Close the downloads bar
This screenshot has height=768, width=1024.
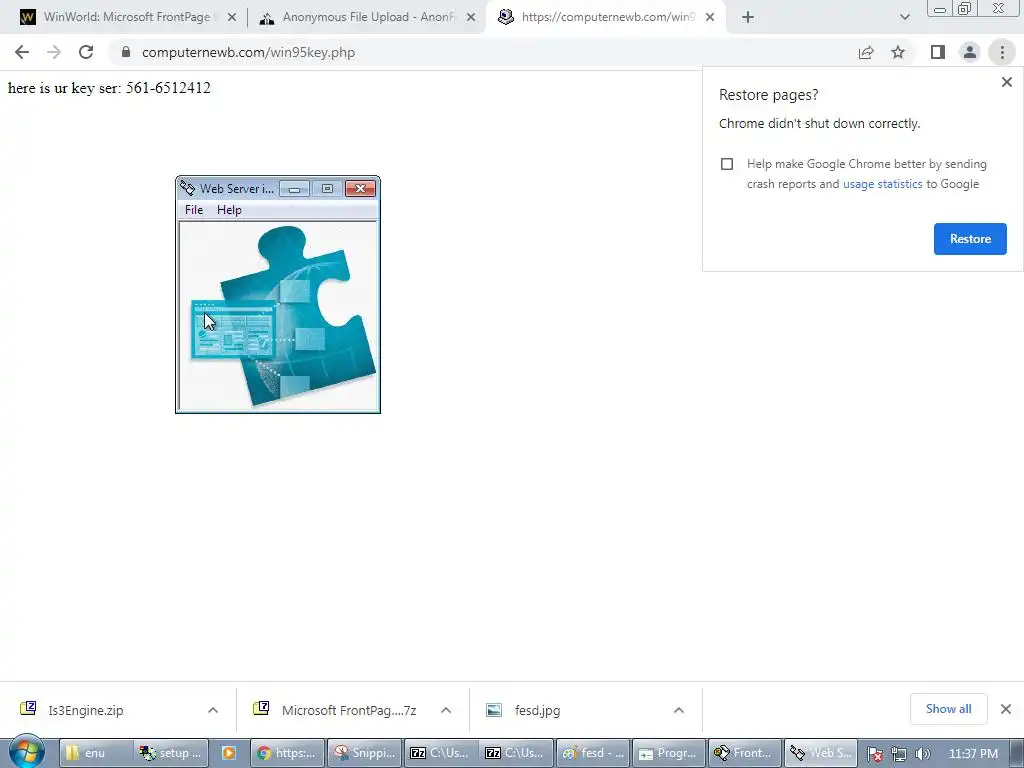coord(1006,709)
